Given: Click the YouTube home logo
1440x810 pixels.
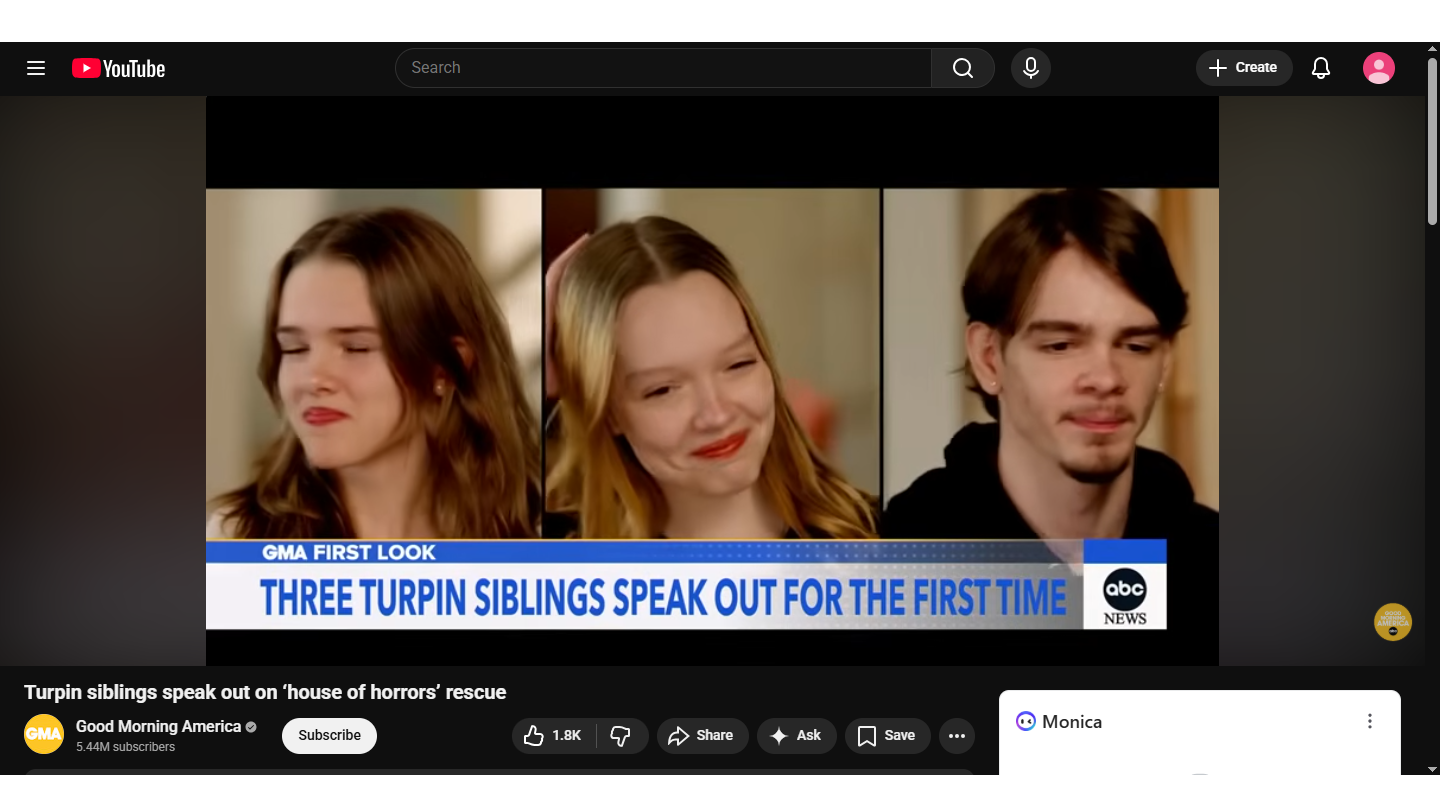Looking at the screenshot, I should [118, 68].
